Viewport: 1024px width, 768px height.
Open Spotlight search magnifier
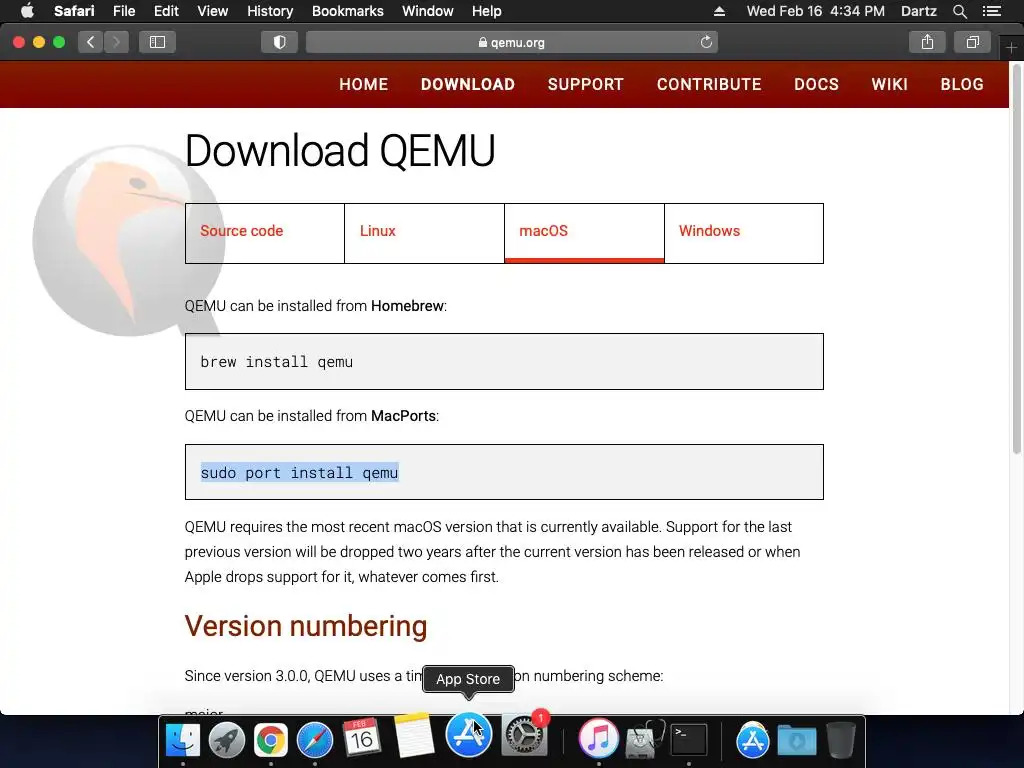coord(959,11)
